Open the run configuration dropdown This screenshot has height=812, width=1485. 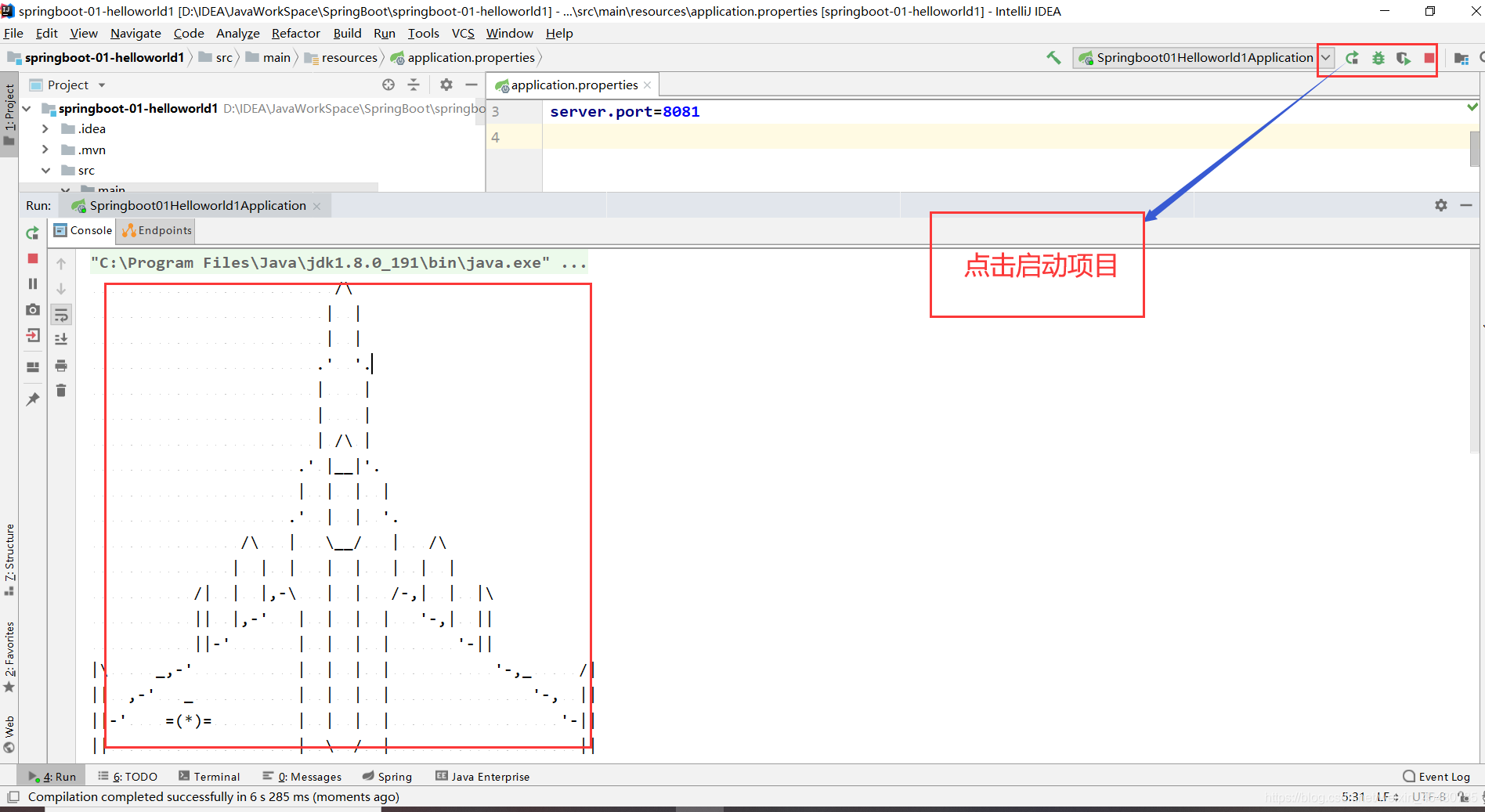tap(1325, 58)
